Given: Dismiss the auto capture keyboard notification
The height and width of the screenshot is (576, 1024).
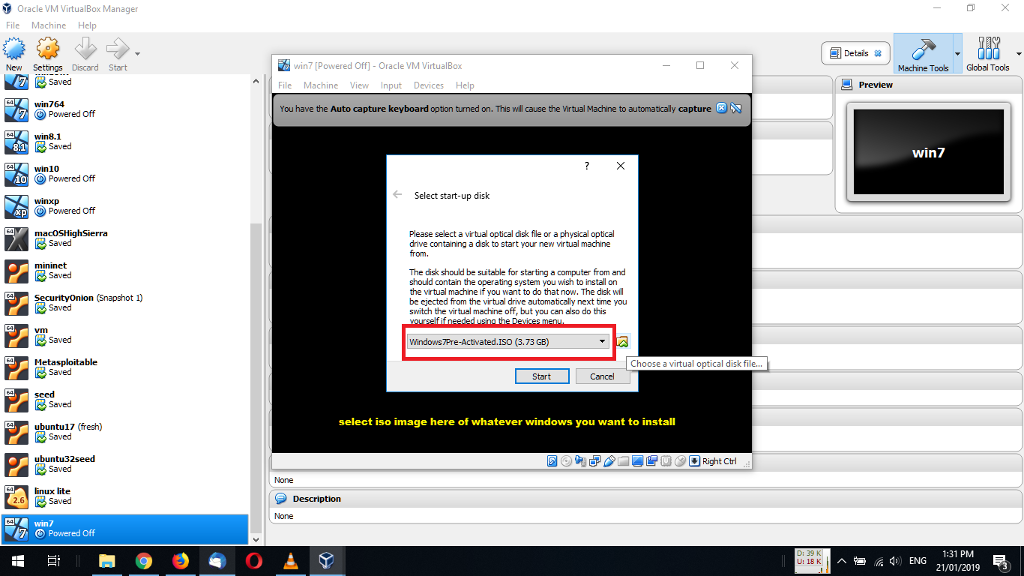Looking at the screenshot, I should click(x=721, y=108).
